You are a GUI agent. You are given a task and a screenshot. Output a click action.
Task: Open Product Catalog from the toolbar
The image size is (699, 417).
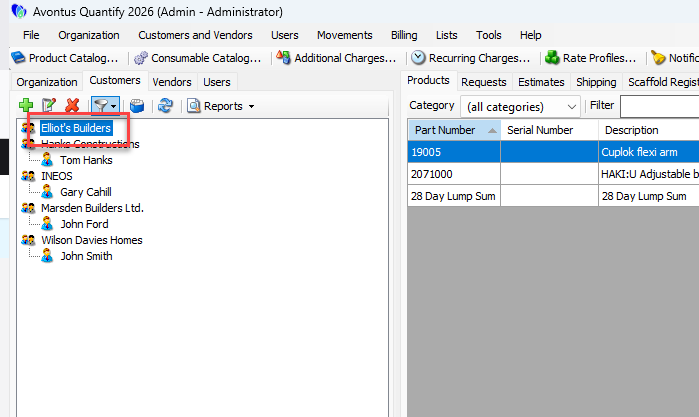coord(65,58)
